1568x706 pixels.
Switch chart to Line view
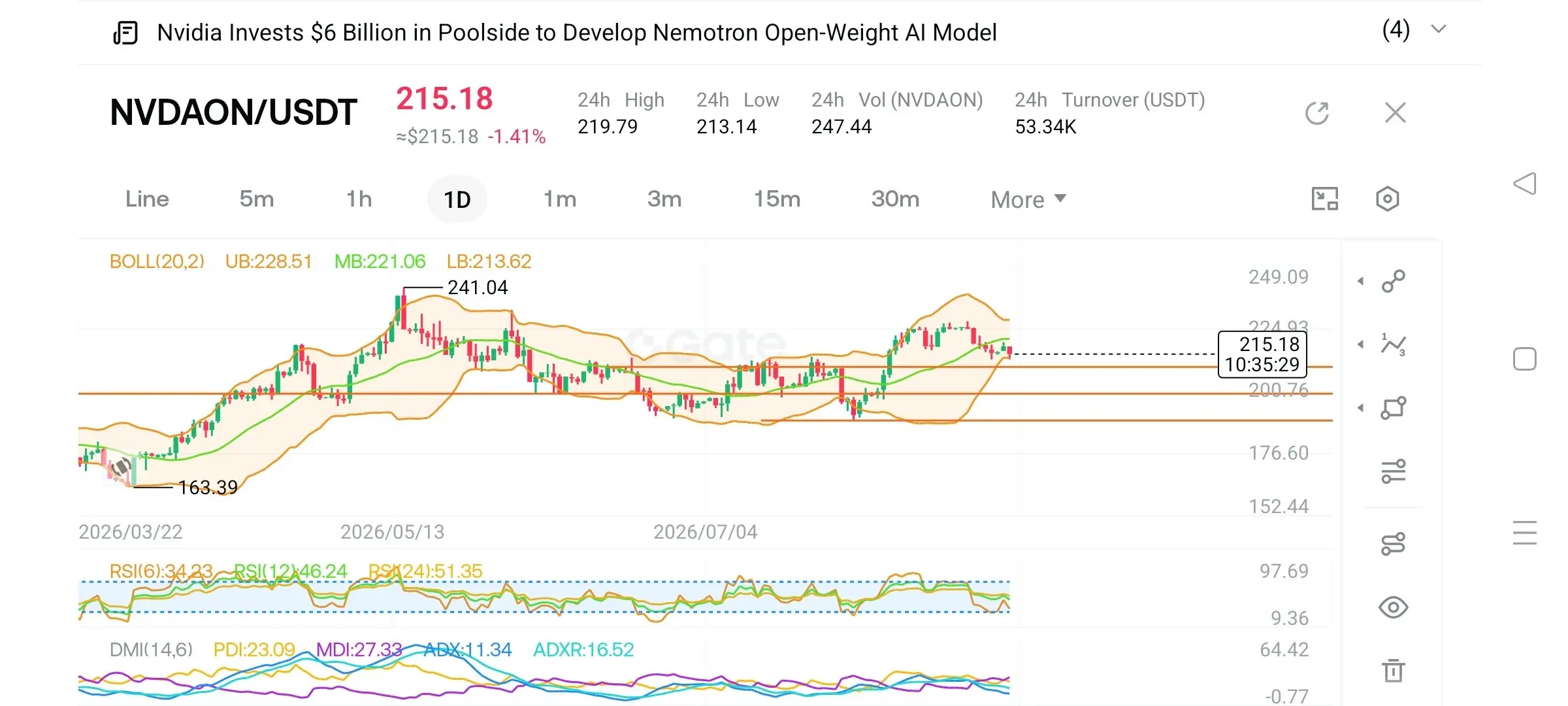147,199
